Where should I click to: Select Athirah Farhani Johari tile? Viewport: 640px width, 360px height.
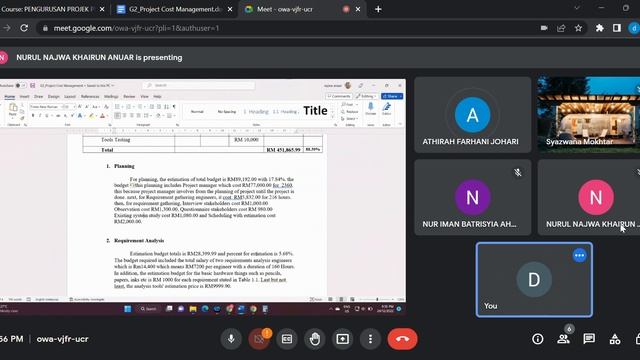(x=473, y=115)
